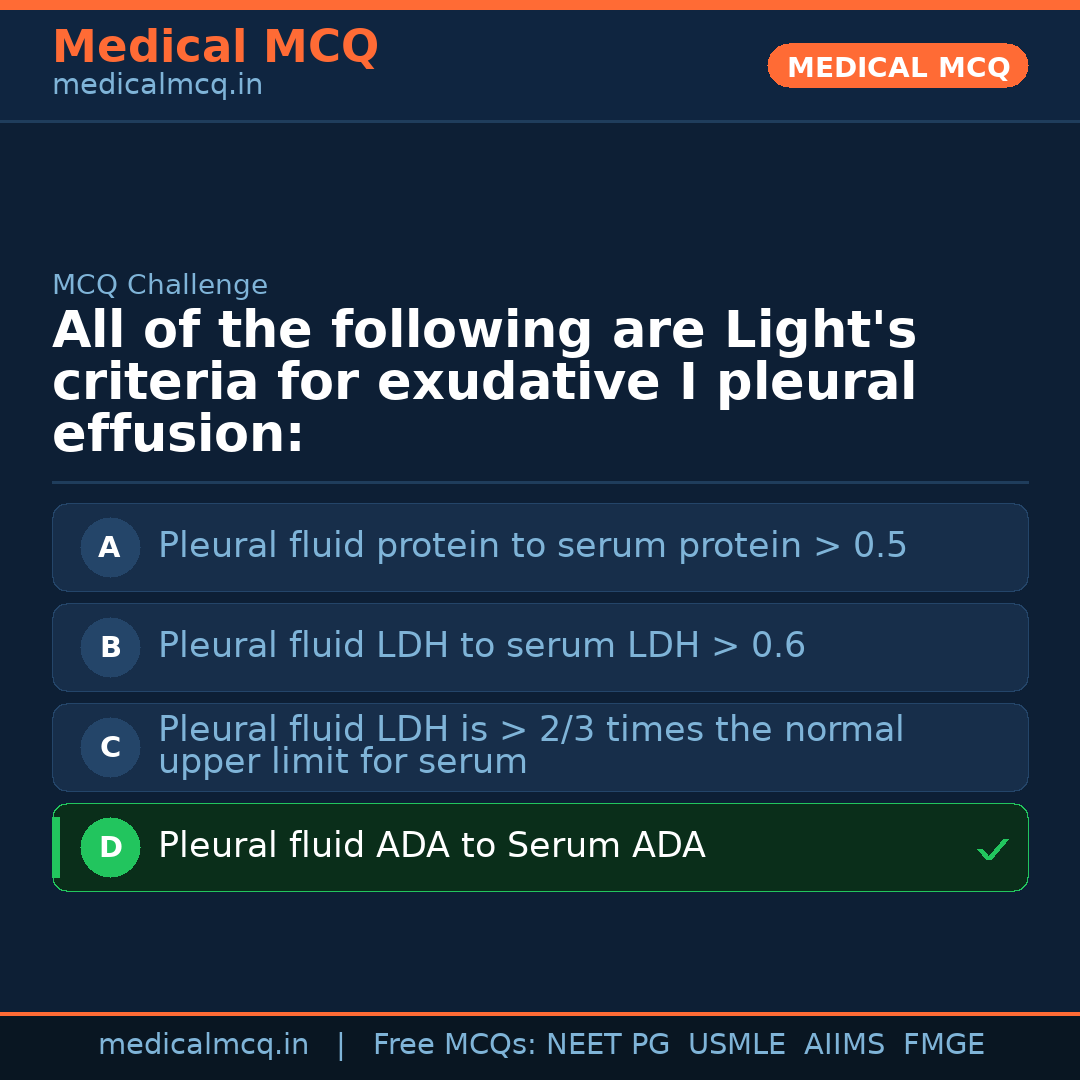The height and width of the screenshot is (1080, 1080).
Task: Select the letter C circle badge
Action: [x=110, y=747]
